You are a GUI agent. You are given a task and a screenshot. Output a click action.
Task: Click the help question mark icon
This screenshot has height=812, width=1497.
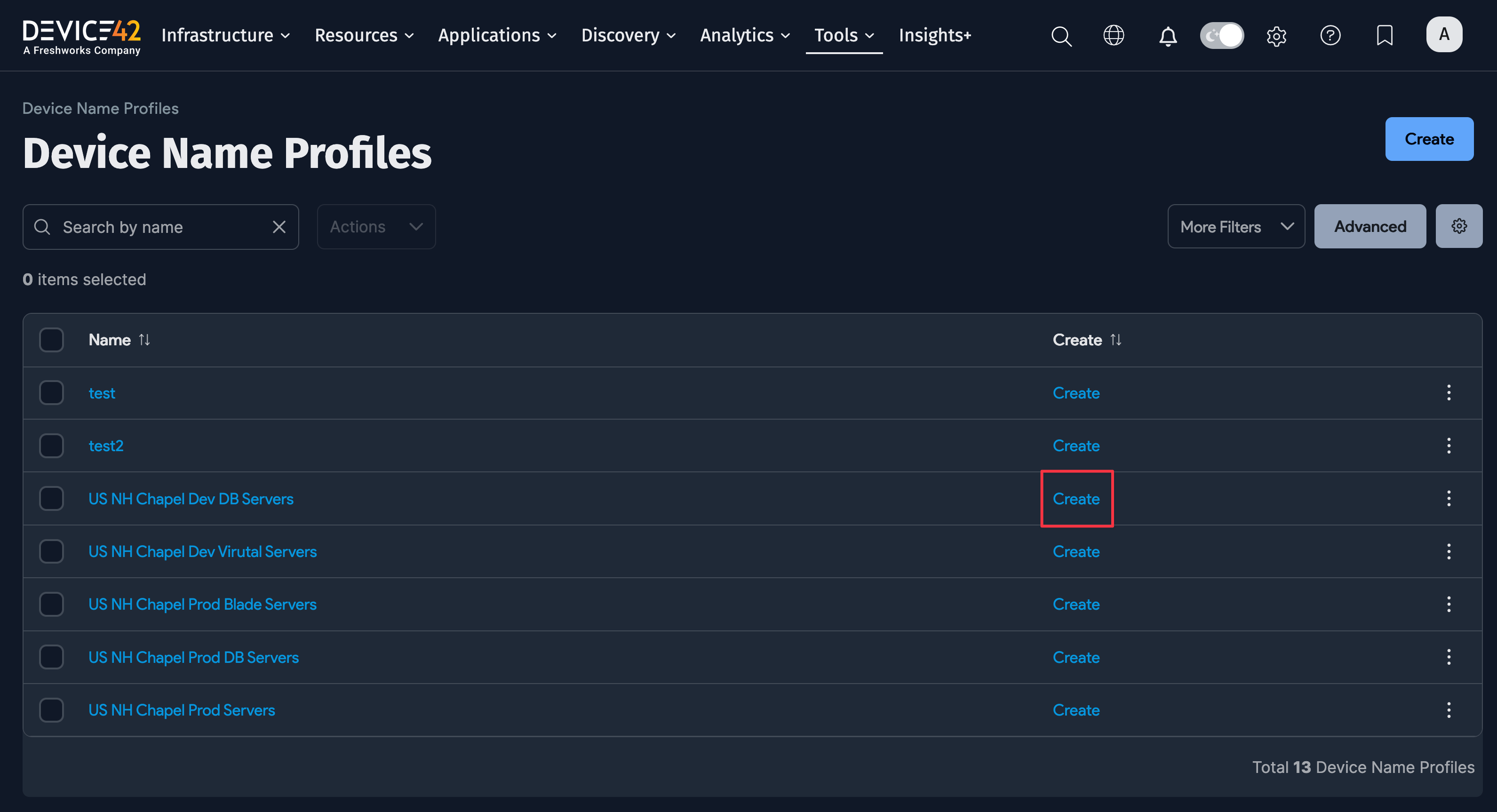(1330, 35)
